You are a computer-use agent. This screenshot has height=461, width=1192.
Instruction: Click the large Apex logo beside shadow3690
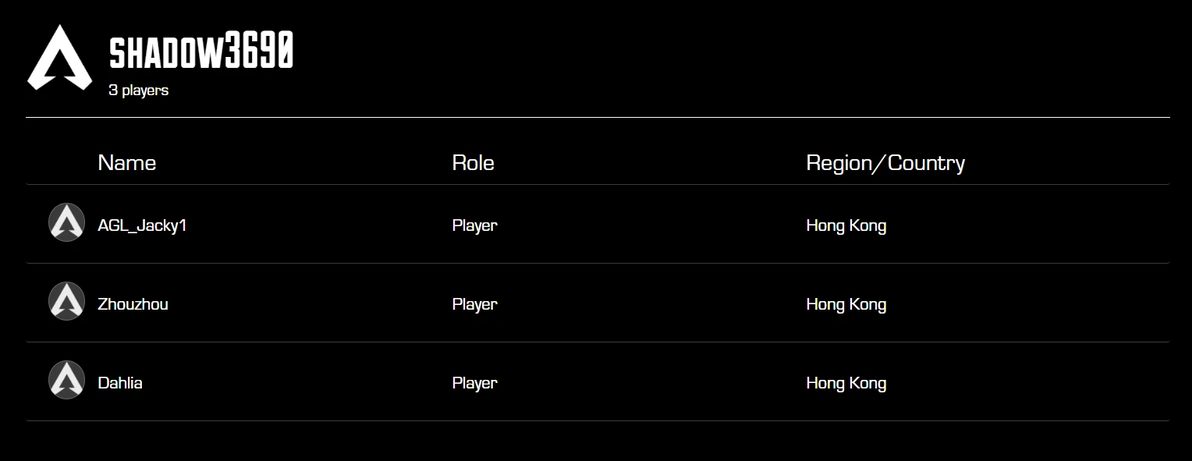pyautogui.click(x=59, y=58)
